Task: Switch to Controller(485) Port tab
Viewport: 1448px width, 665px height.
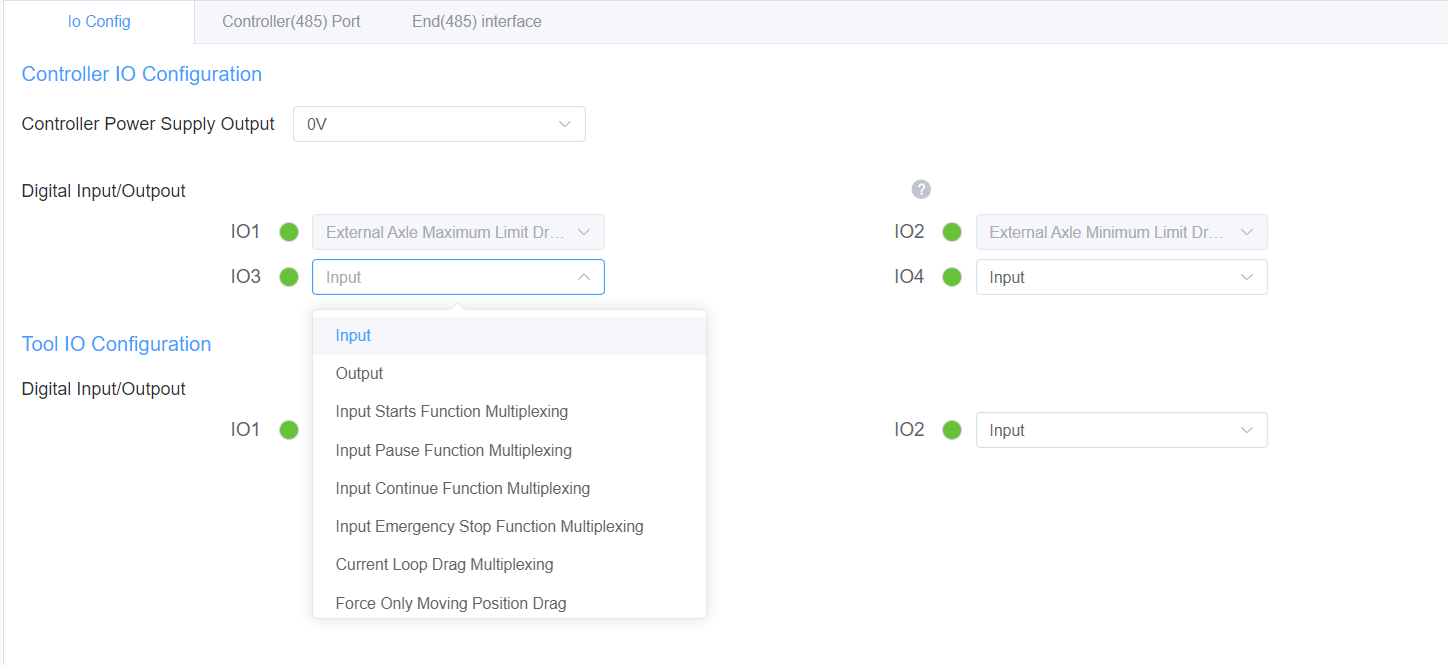Action: pos(291,21)
